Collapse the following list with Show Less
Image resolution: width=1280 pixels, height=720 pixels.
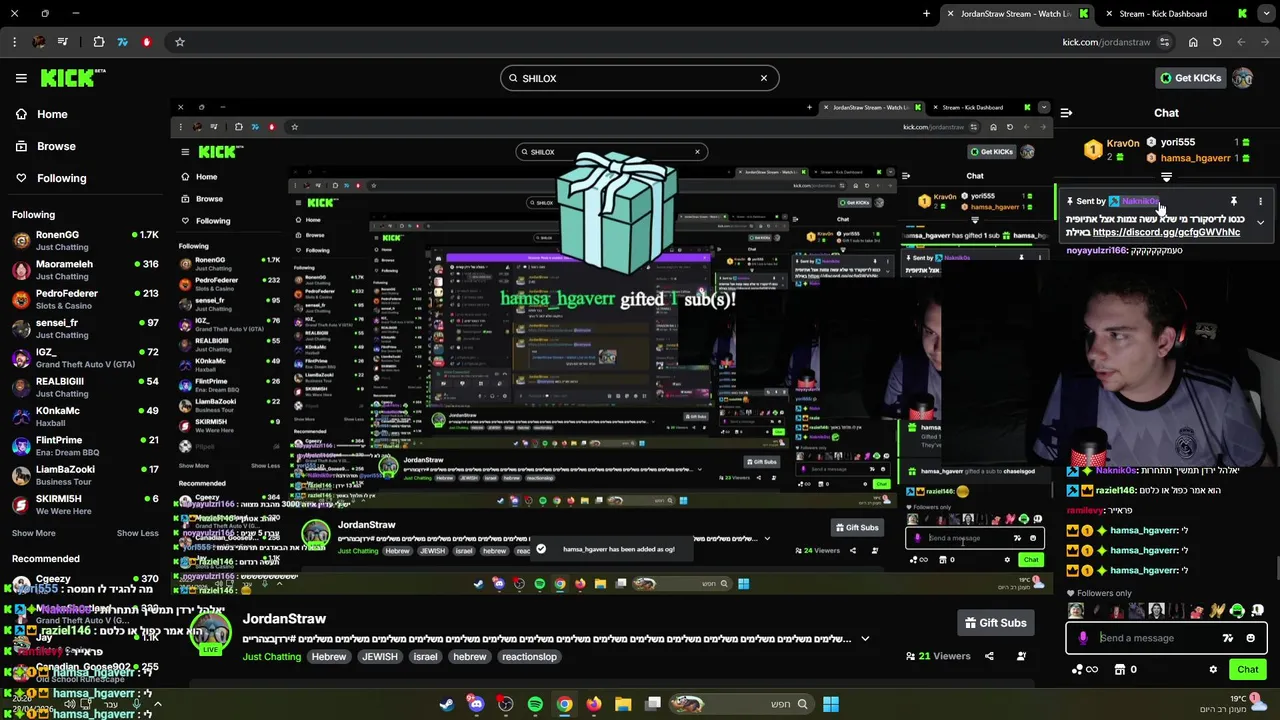(x=137, y=533)
